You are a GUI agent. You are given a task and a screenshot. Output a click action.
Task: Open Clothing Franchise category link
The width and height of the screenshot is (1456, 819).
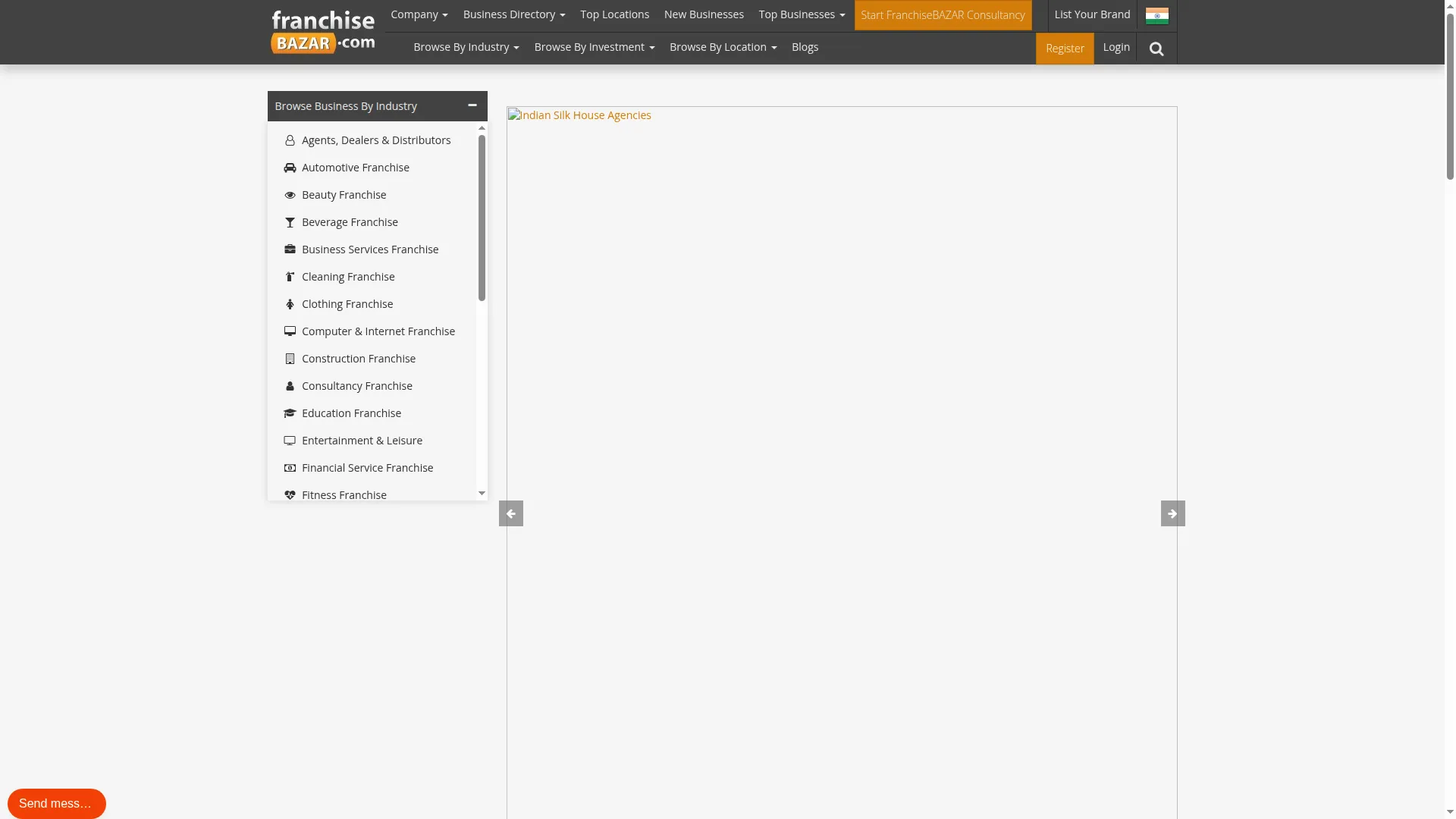(x=347, y=304)
